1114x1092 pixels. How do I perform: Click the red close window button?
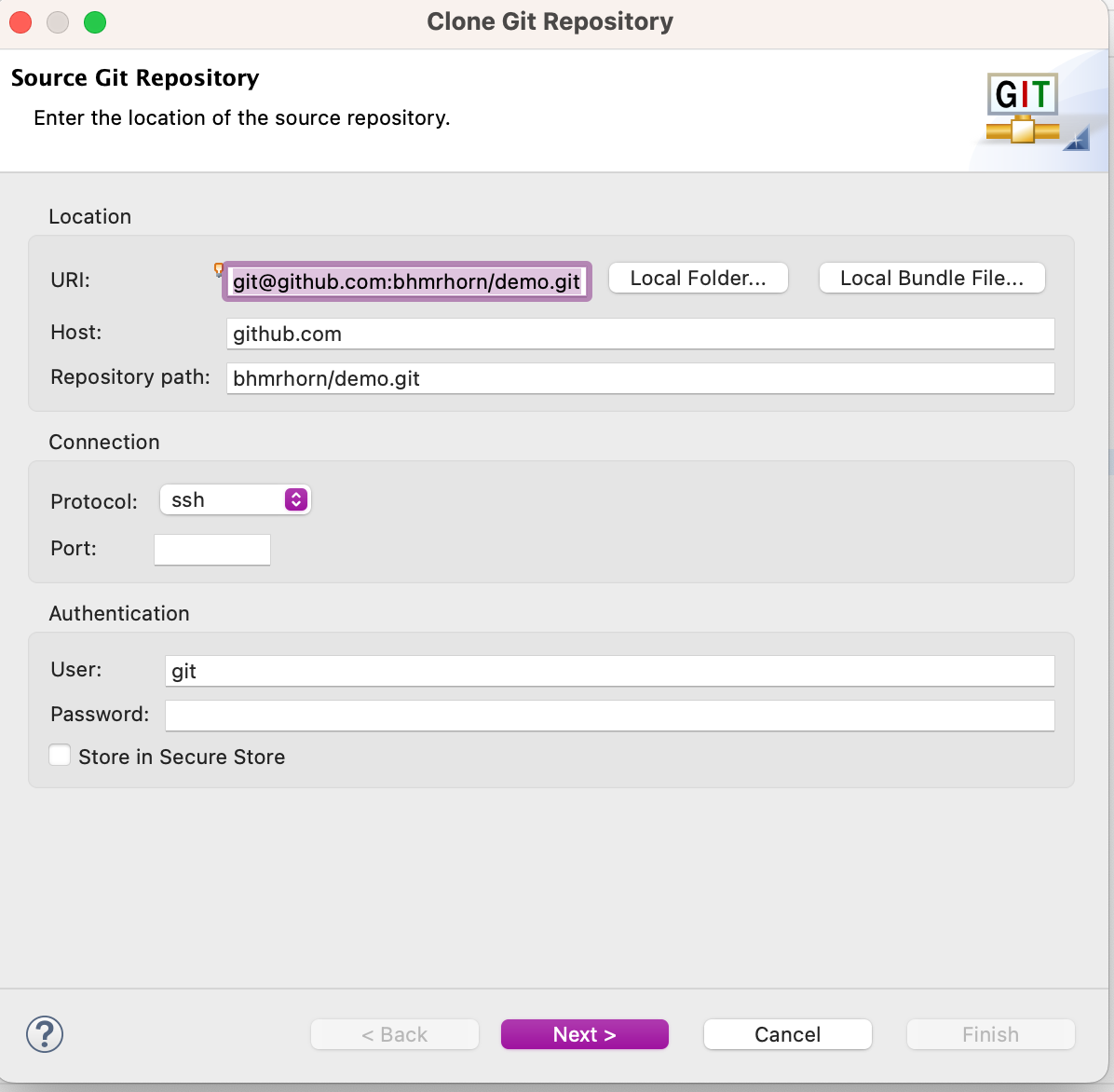pyautogui.click(x=20, y=22)
